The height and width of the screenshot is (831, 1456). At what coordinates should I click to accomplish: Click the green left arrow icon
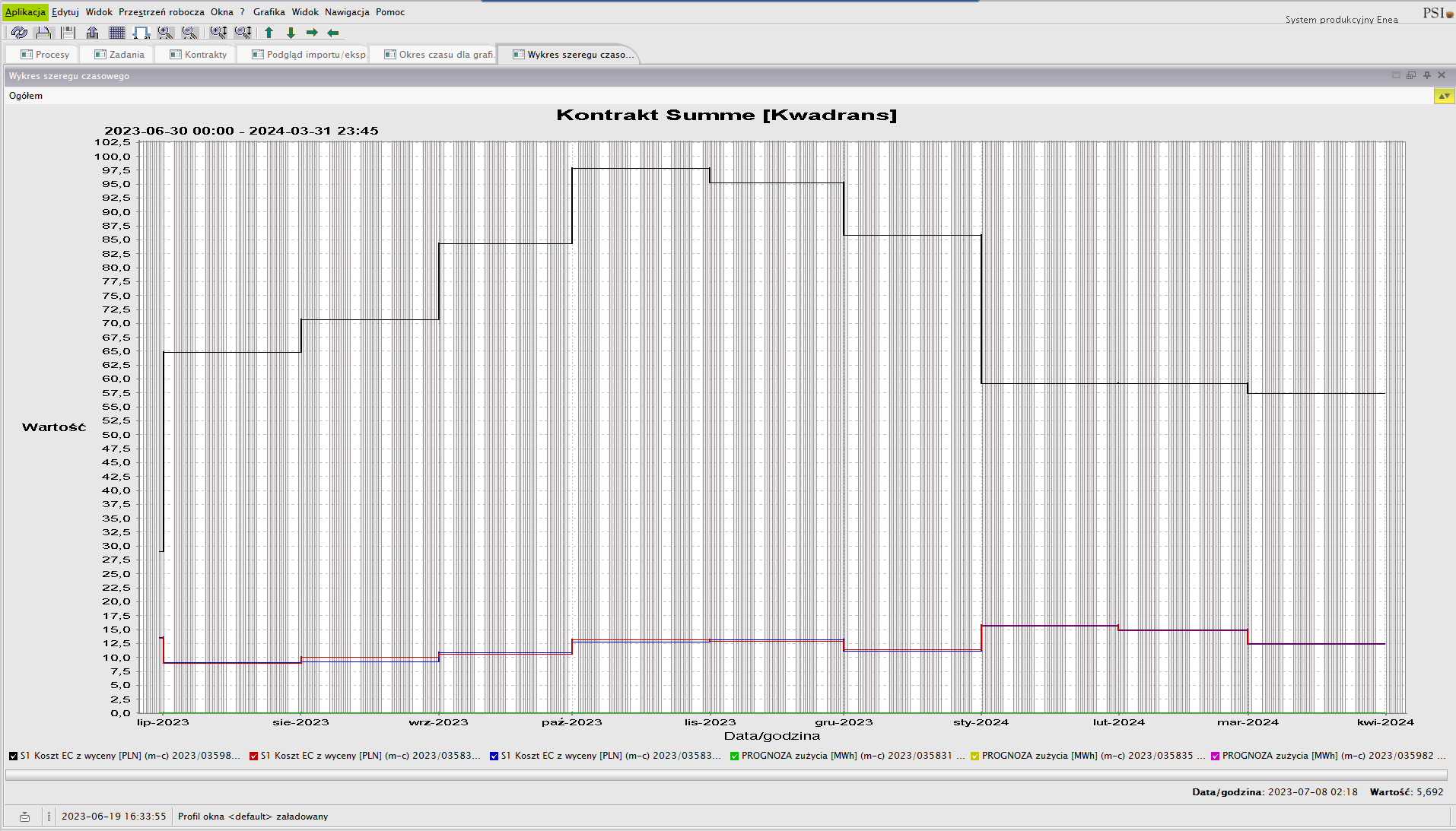pos(333,33)
